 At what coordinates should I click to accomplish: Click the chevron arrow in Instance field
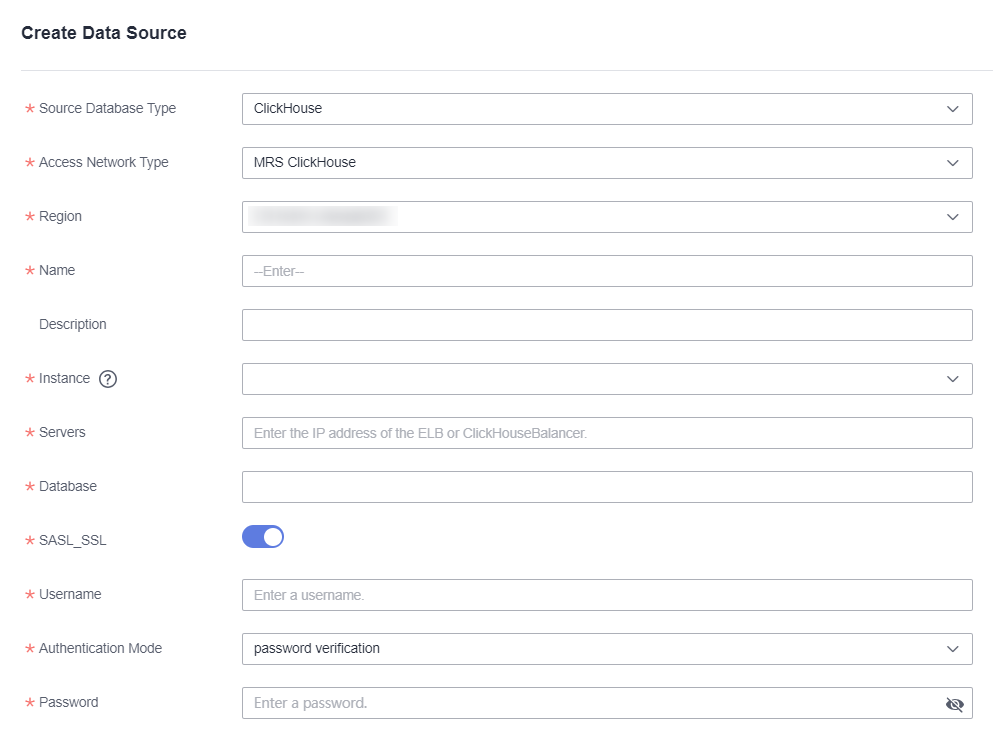coord(952,379)
